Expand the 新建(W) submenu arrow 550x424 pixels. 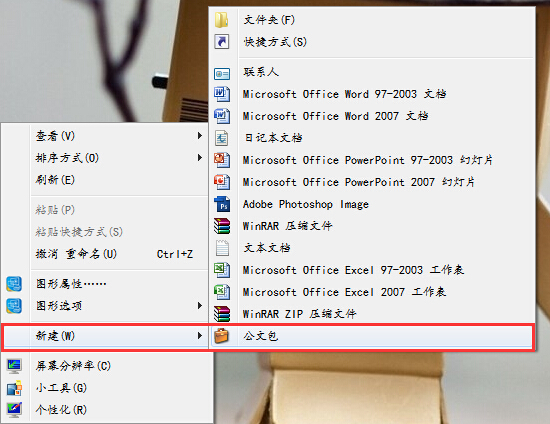pos(200,336)
